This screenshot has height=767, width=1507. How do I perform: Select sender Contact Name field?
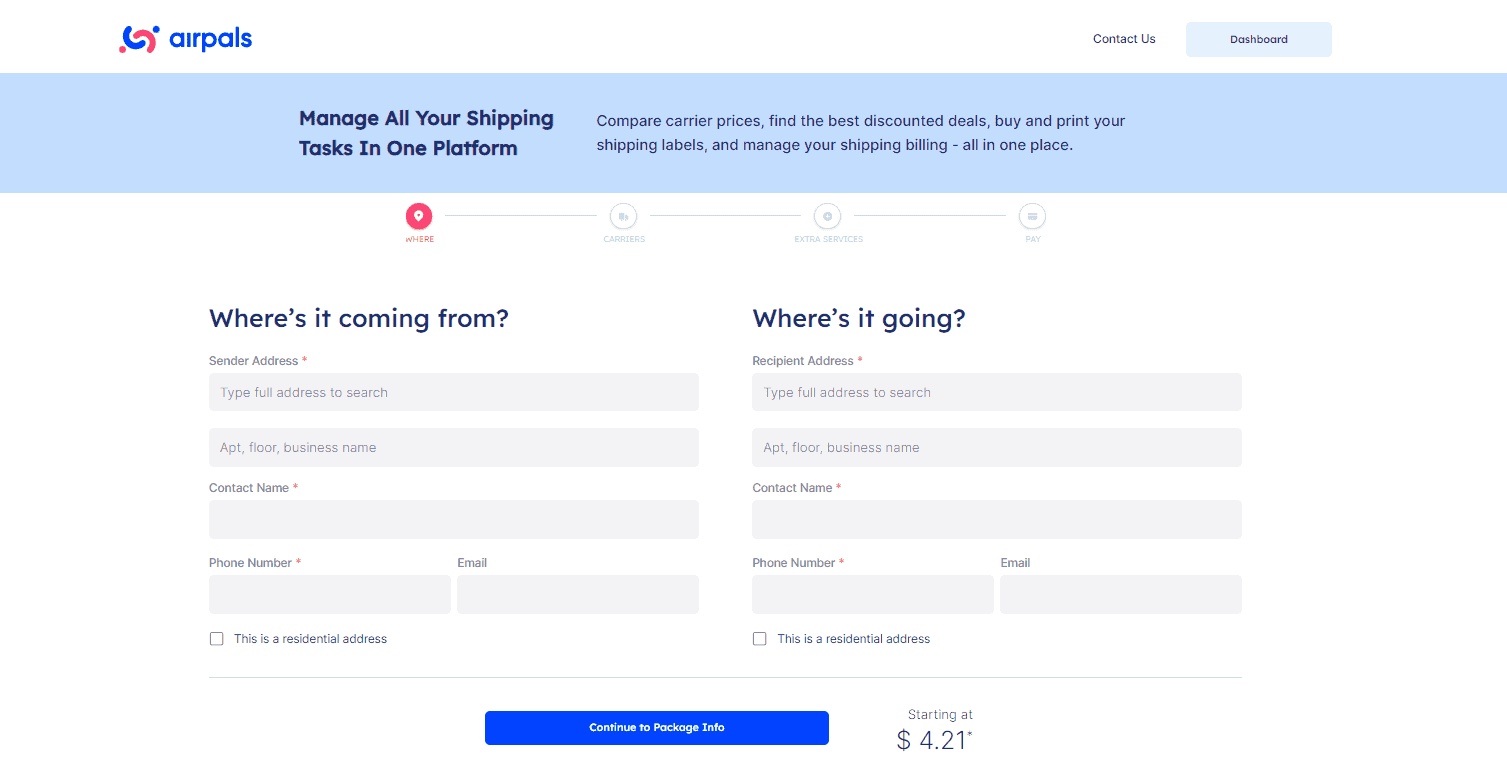(453, 519)
